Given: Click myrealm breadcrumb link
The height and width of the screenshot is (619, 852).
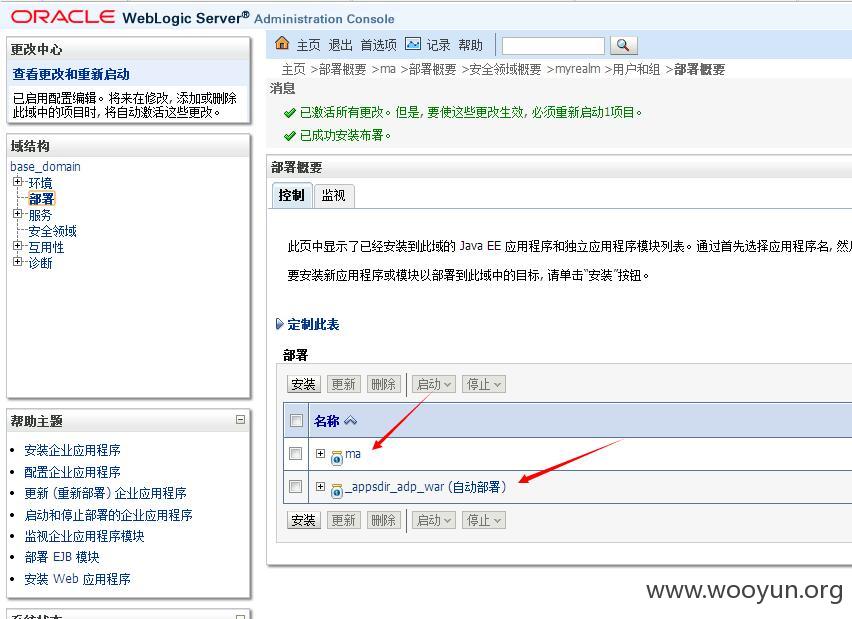Looking at the screenshot, I should [x=578, y=69].
